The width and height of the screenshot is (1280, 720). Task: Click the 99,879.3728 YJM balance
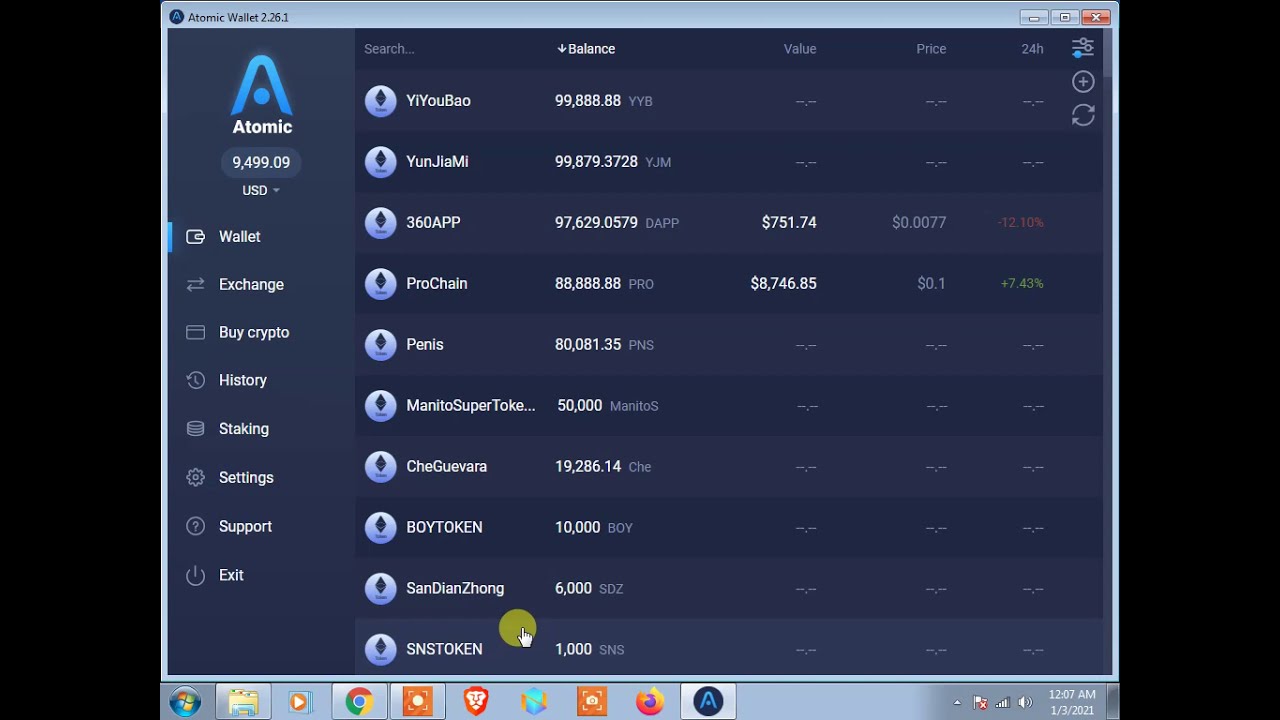click(x=613, y=162)
